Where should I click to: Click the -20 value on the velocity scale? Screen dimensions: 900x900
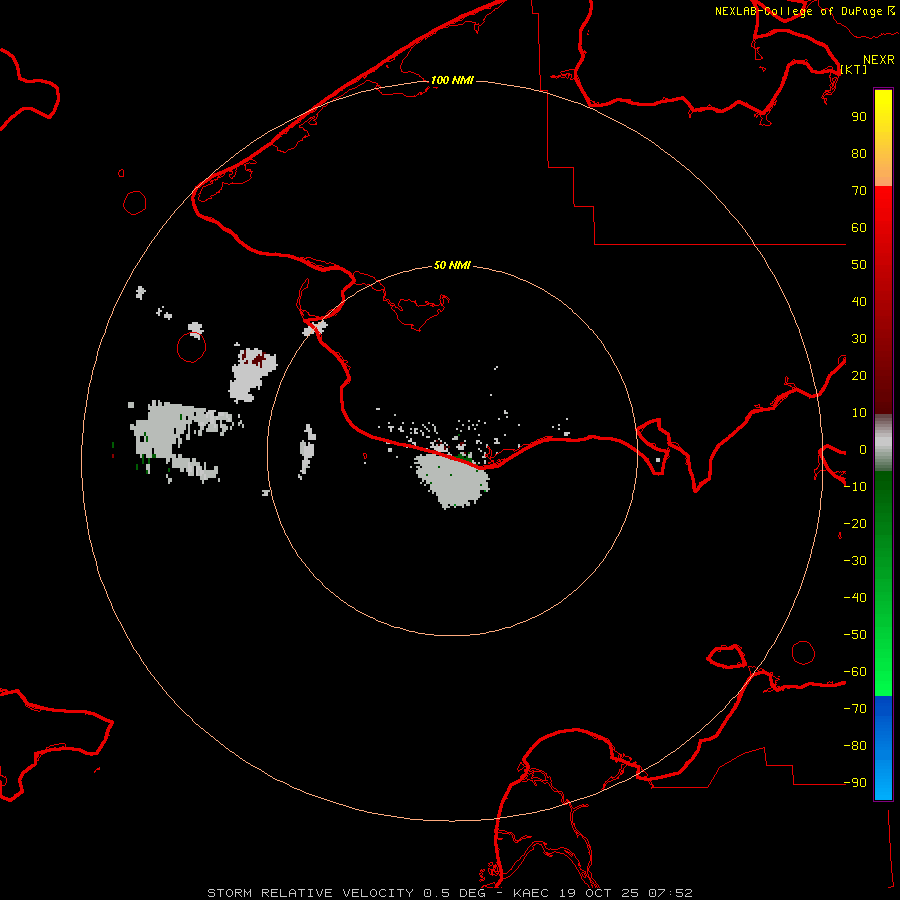pos(855,523)
